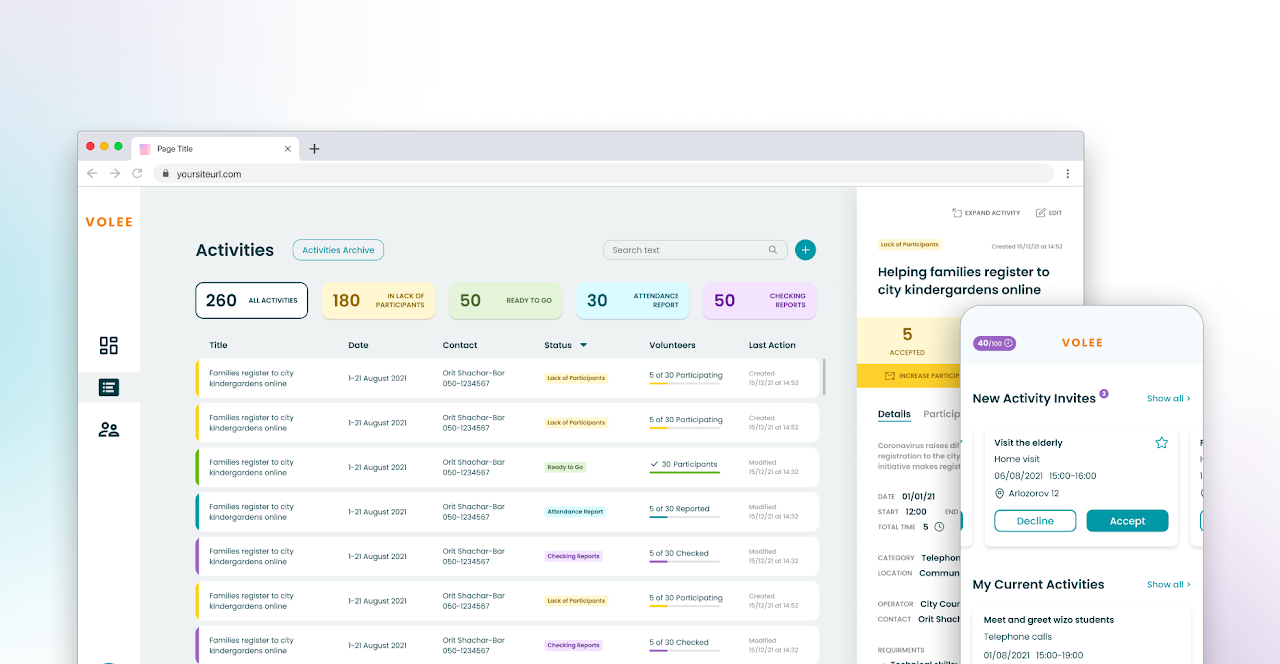Select the 30 Attendance Report card
This screenshot has width=1280, height=664.
(x=632, y=300)
